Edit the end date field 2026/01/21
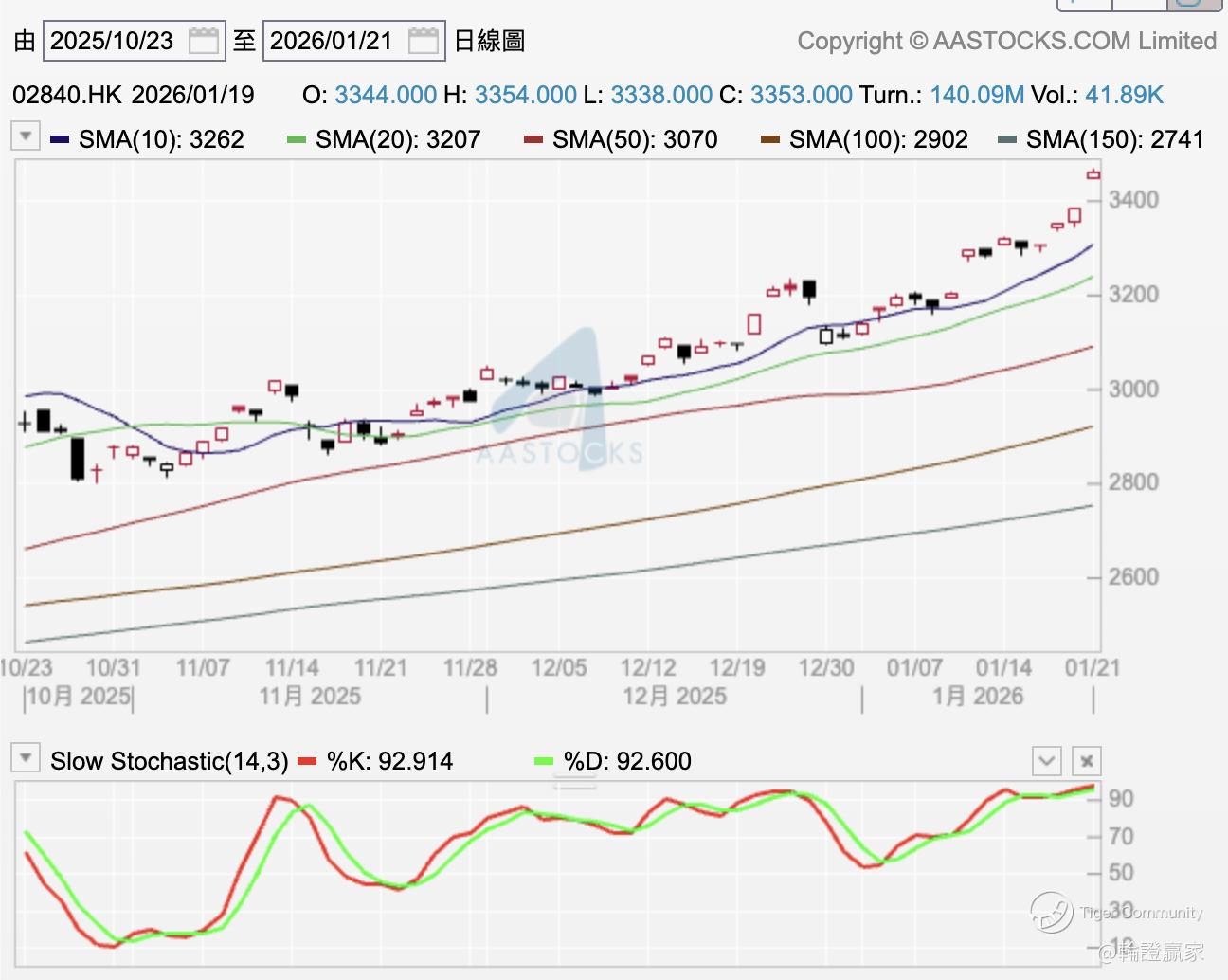Image resolution: width=1228 pixels, height=980 pixels. click(x=353, y=41)
